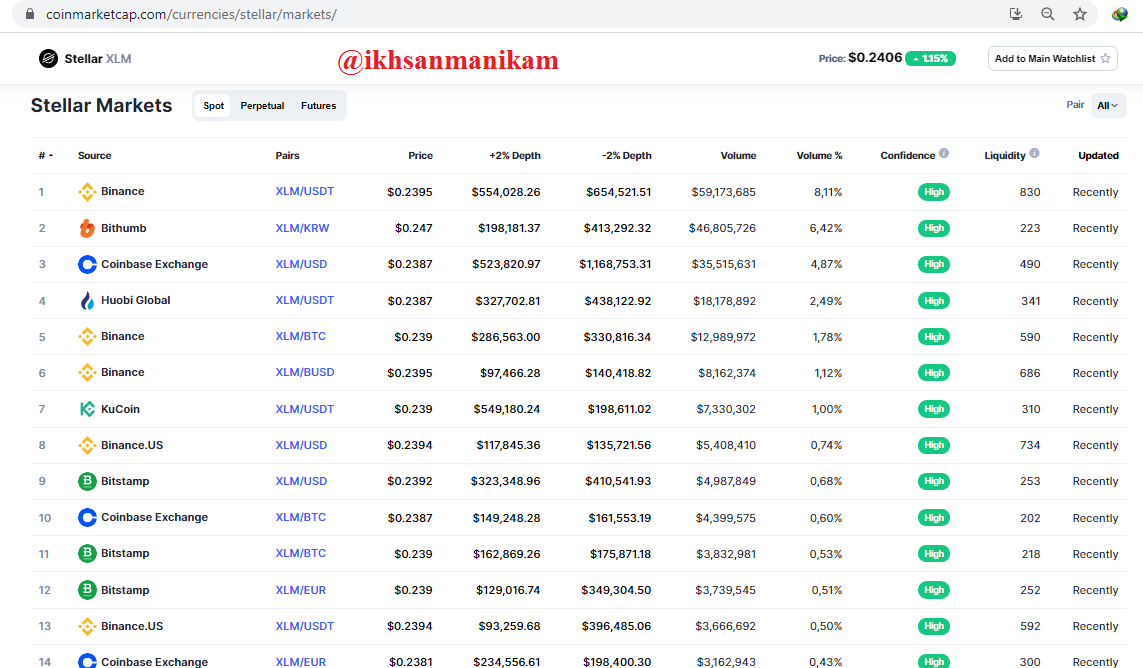This screenshot has height=668, width=1143.
Task: Open the XLM/USDT pair on Huobi Global
Action: coord(305,300)
